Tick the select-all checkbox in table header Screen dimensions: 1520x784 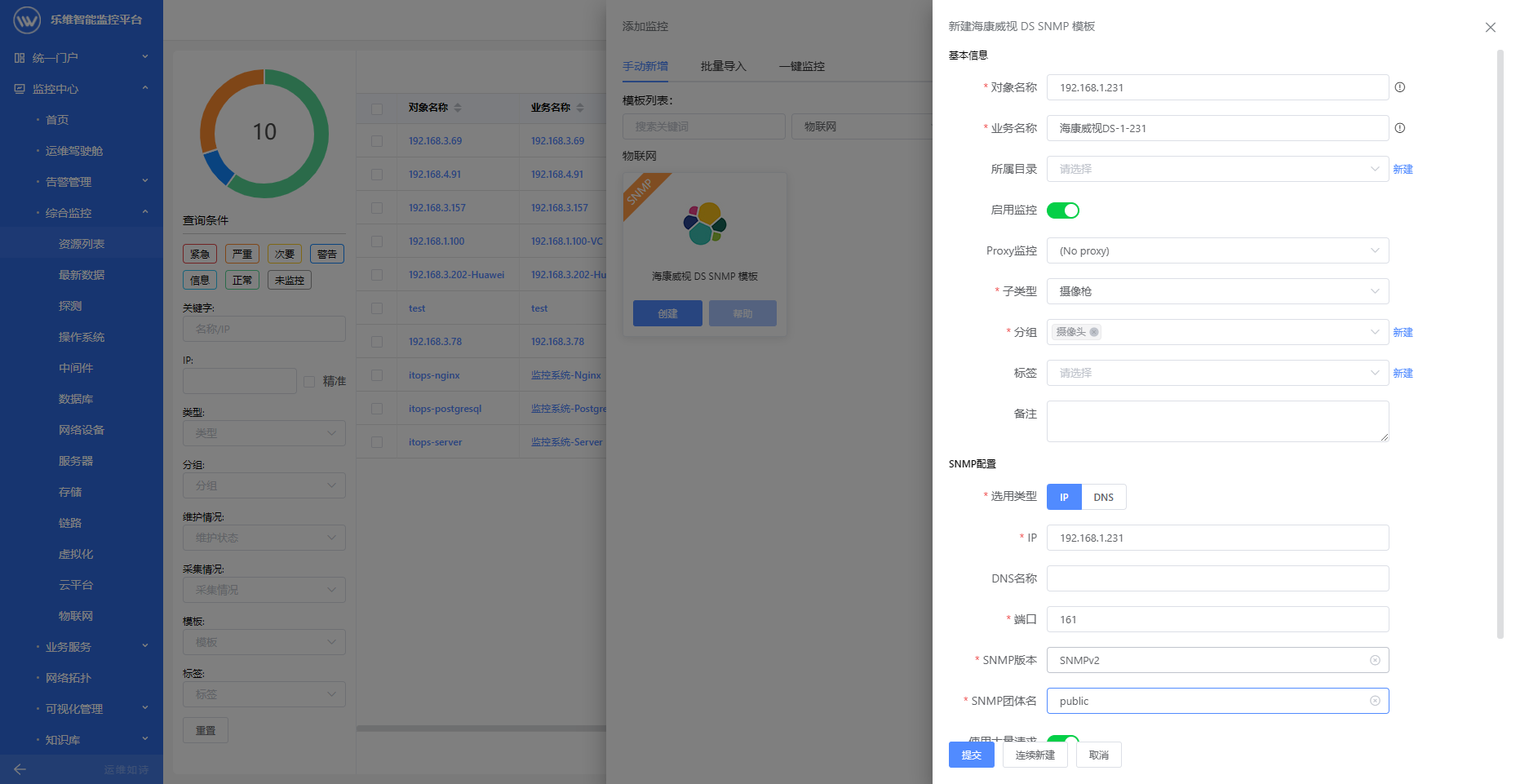pos(377,109)
